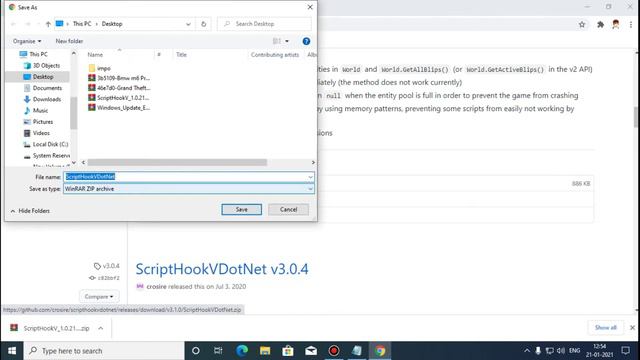Screen dimensions: 640x360
Task: Close the Chrome downloads bar
Action: tap(632, 328)
